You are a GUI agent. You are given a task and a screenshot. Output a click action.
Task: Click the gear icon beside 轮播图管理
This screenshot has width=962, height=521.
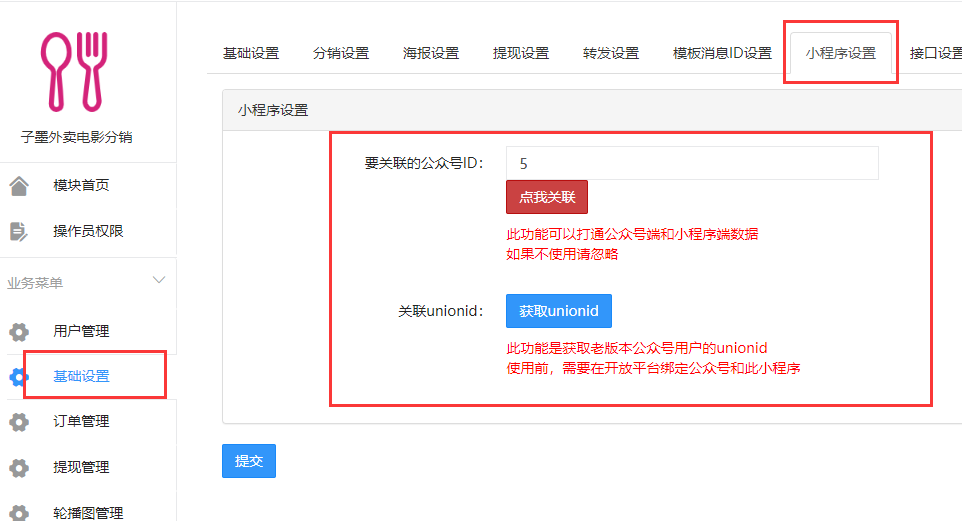(x=19, y=513)
